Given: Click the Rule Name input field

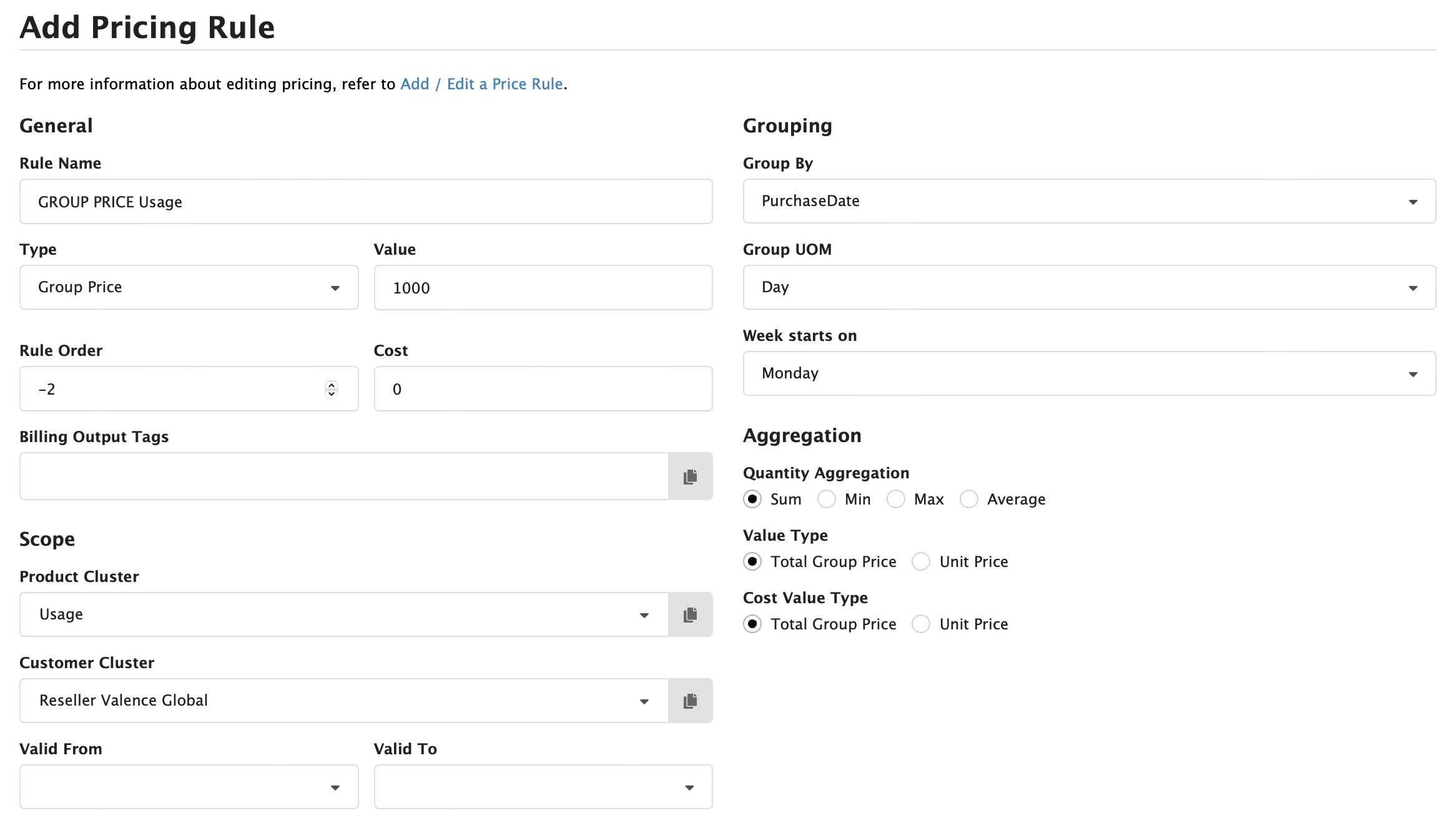Looking at the screenshot, I should (x=365, y=201).
